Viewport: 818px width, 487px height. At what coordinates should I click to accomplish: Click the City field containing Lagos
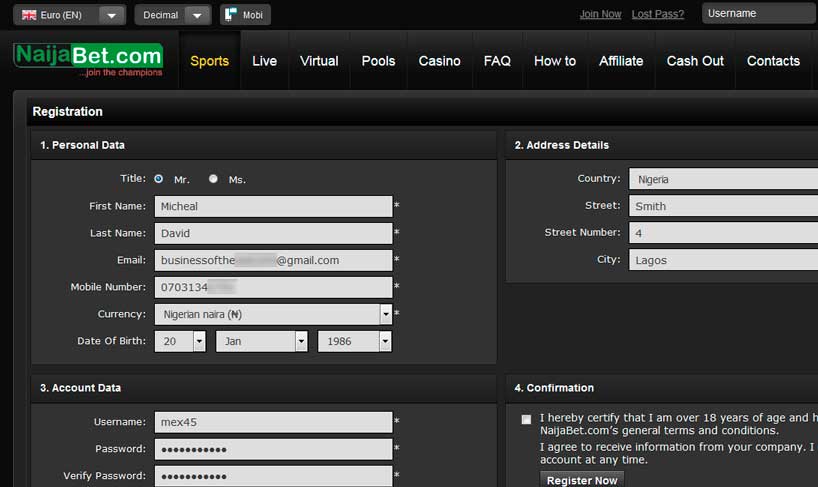(723, 260)
